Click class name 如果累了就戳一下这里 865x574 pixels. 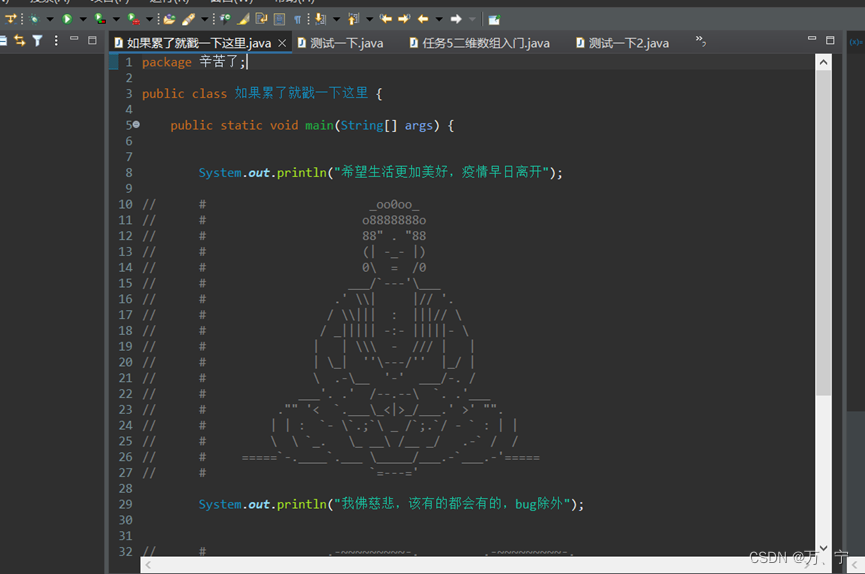tap(301, 93)
